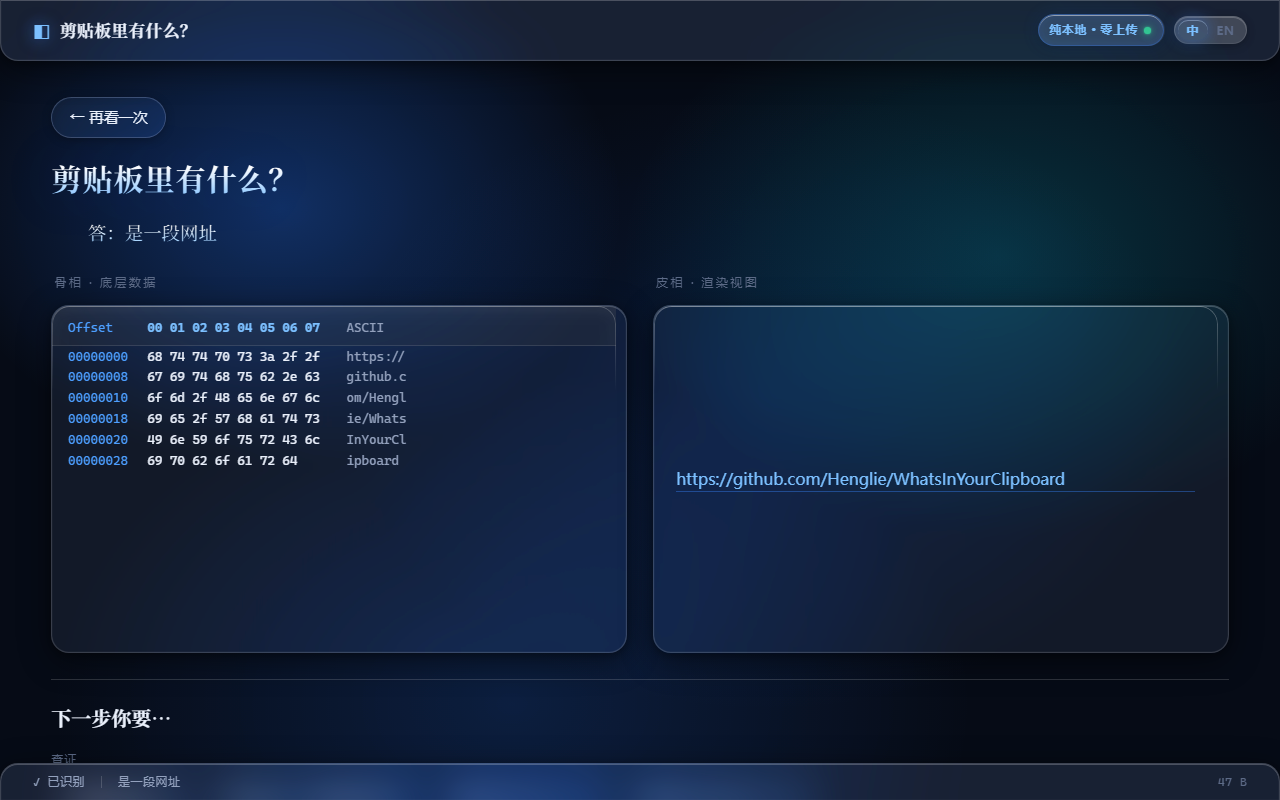This screenshot has width=1280, height=800.
Task: Select offset row 00000000
Action: click(98, 357)
